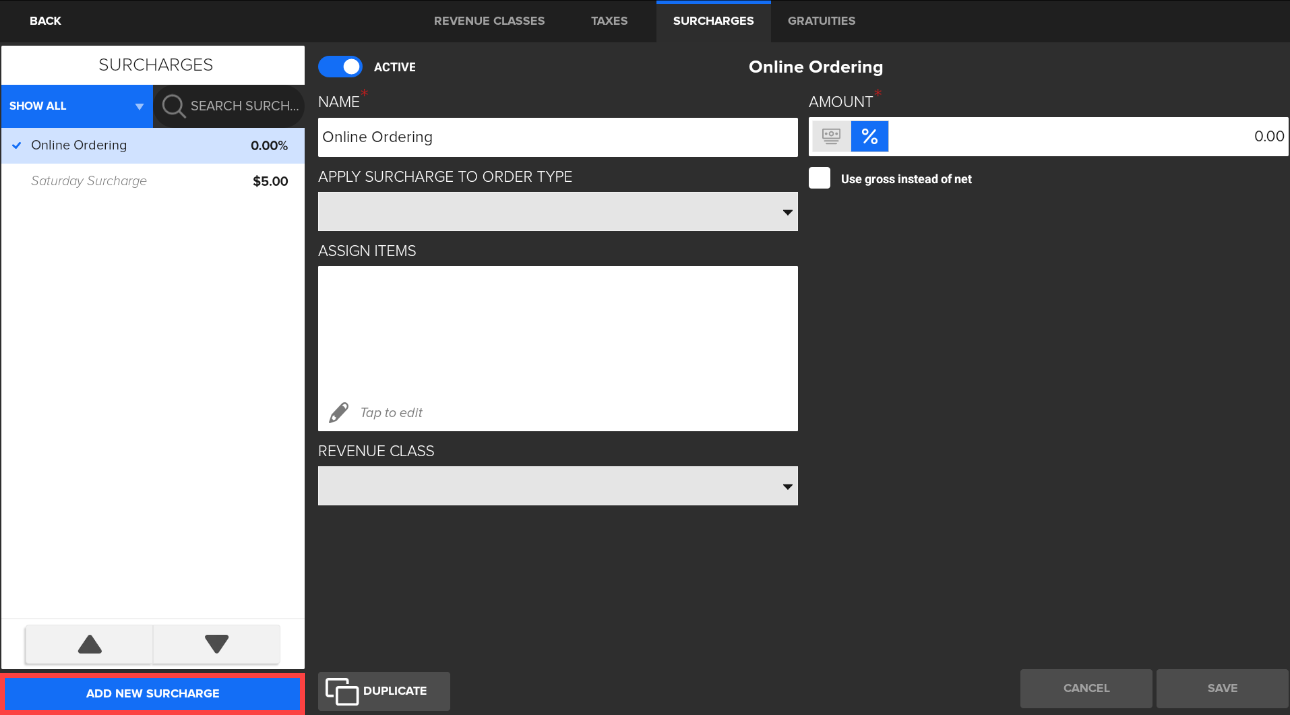Click the Duplicate surcharge button
Image resolution: width=1290 pixels, height=715 pixels.
pyautogui.click(x=384, y=691)
